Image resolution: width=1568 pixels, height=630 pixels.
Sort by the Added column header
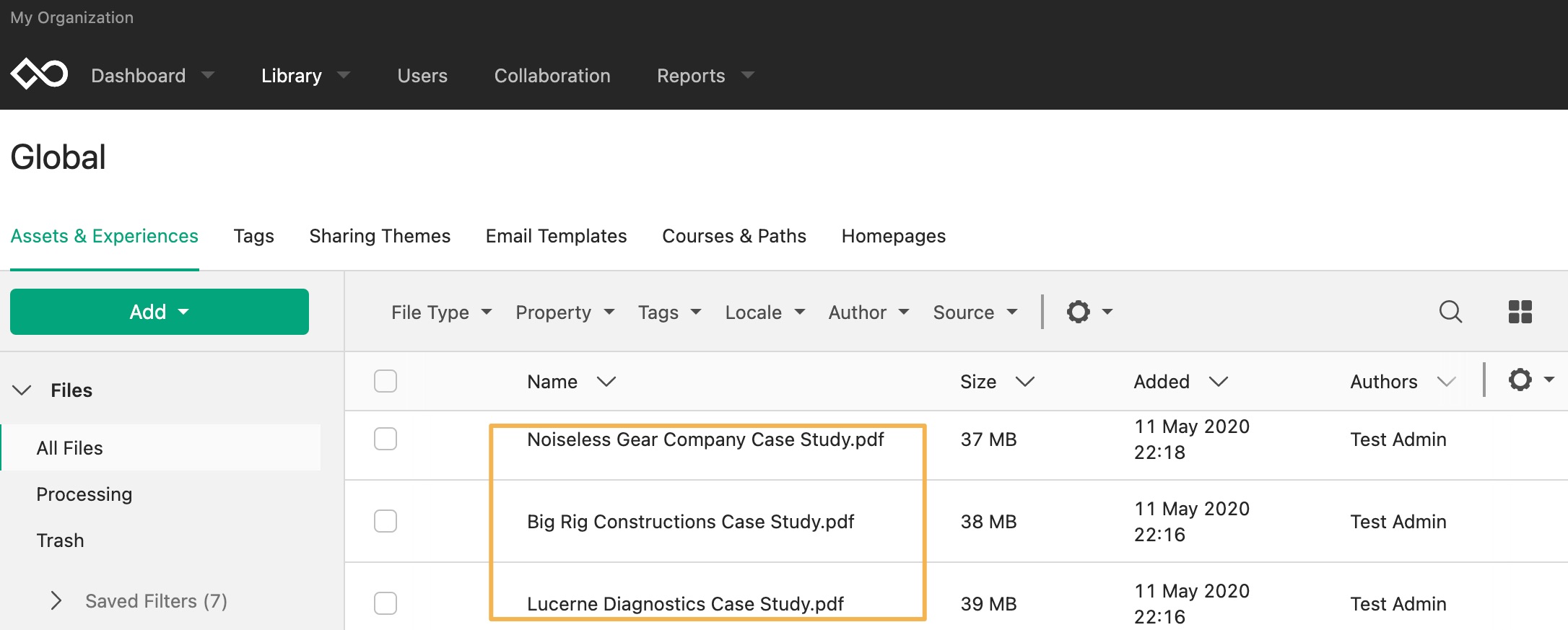tap(1180, 382)
